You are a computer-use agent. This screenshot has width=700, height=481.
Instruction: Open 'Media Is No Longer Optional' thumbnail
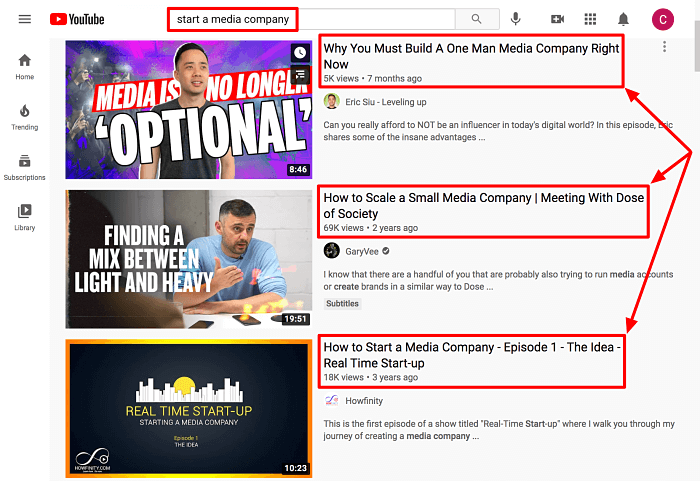tap(188, 109)
